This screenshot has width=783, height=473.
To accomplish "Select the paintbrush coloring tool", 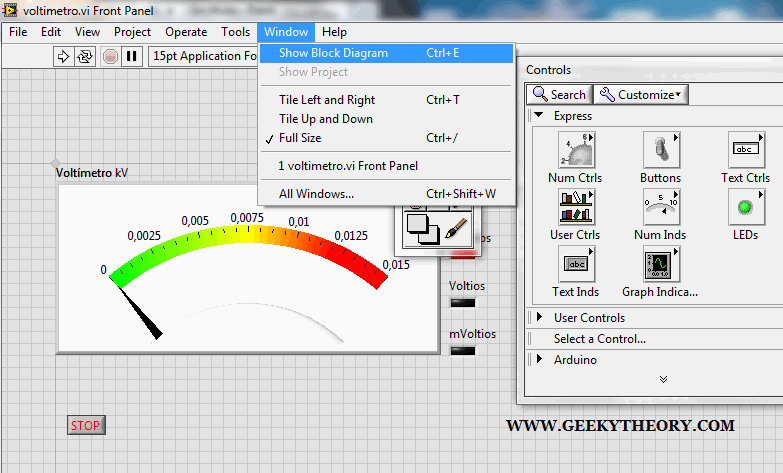I will [x=456, y=229].
